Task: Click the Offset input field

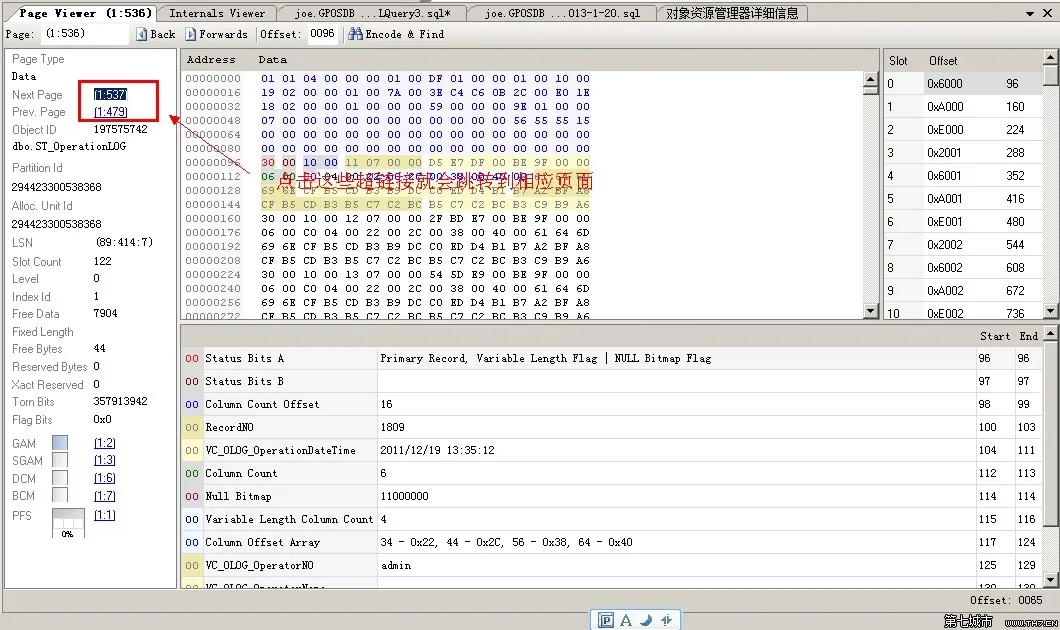Action: click(322, 34)
